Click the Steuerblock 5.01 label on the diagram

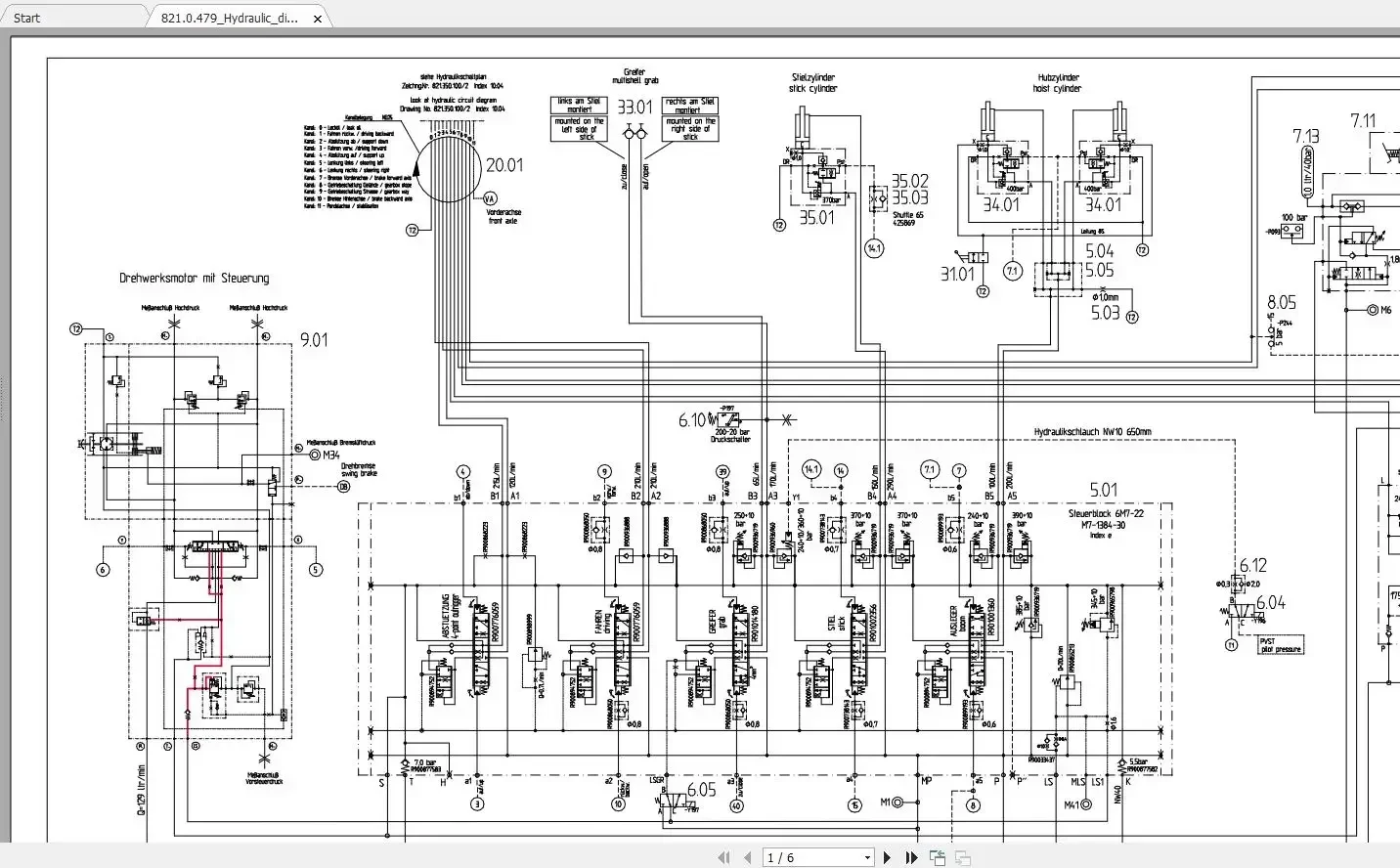tap(1102, 489)
